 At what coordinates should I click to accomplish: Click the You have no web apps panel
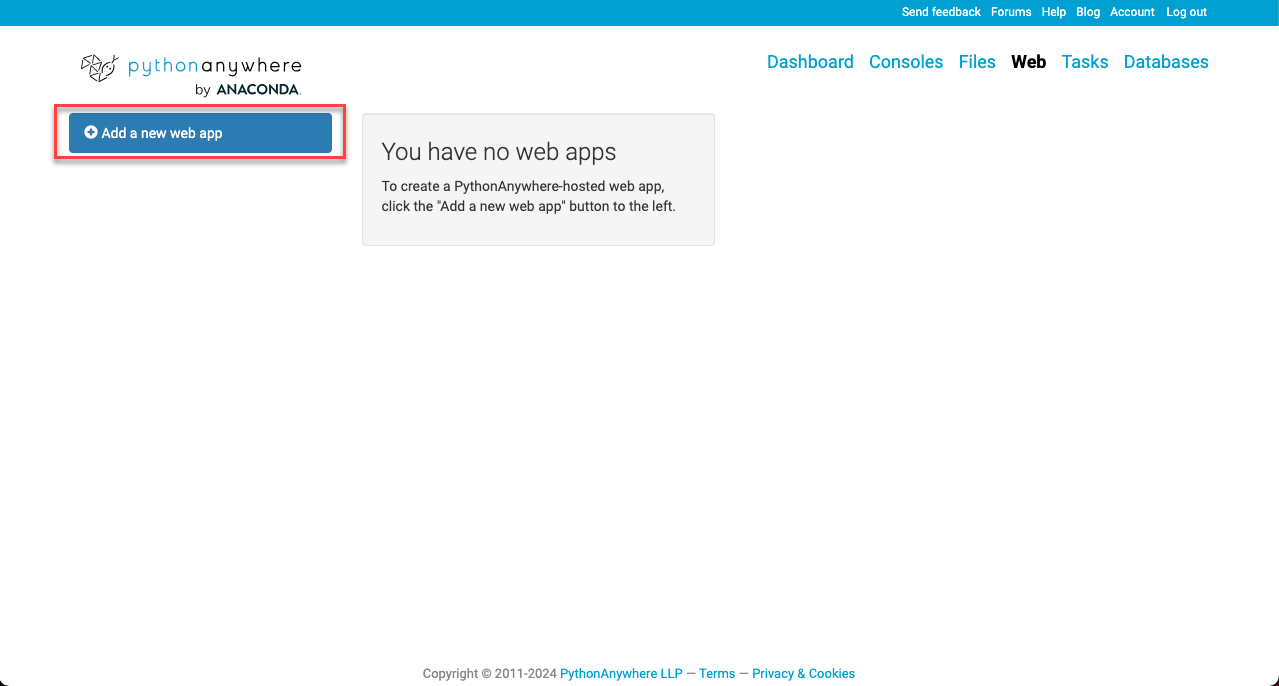pyautogui.click(x=538, y=179)
